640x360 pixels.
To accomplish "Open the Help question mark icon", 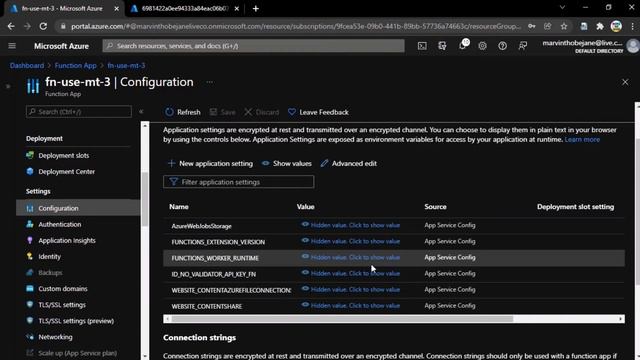I will 502,46.
